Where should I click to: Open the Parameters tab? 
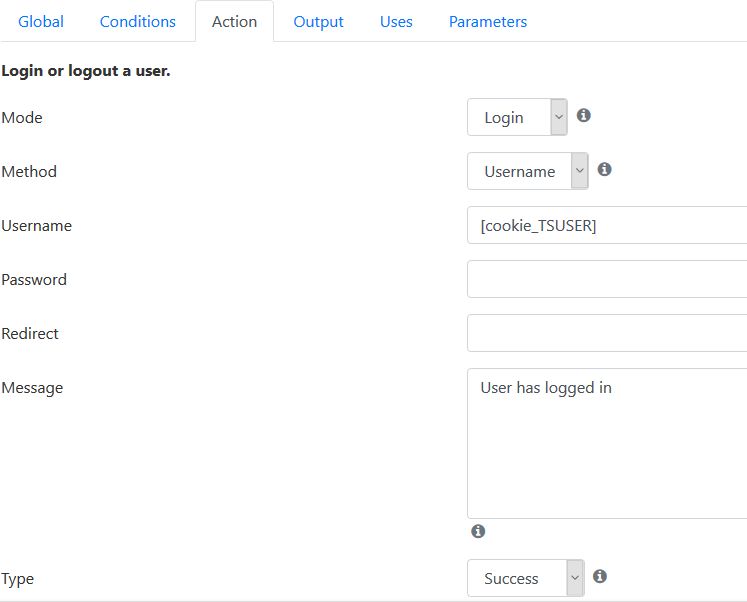(x=488, y=21)
